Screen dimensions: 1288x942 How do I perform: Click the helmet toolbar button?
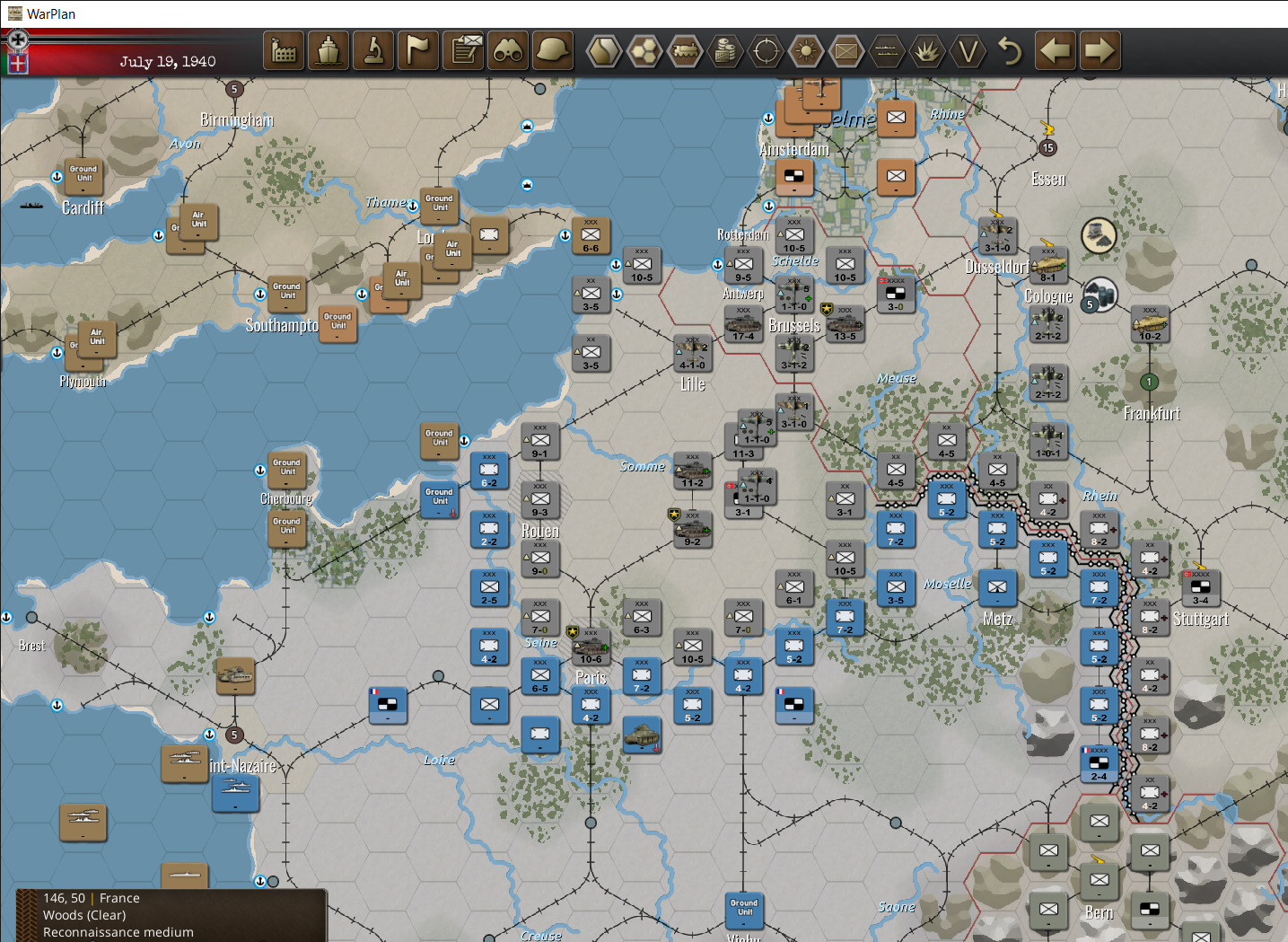553,51
